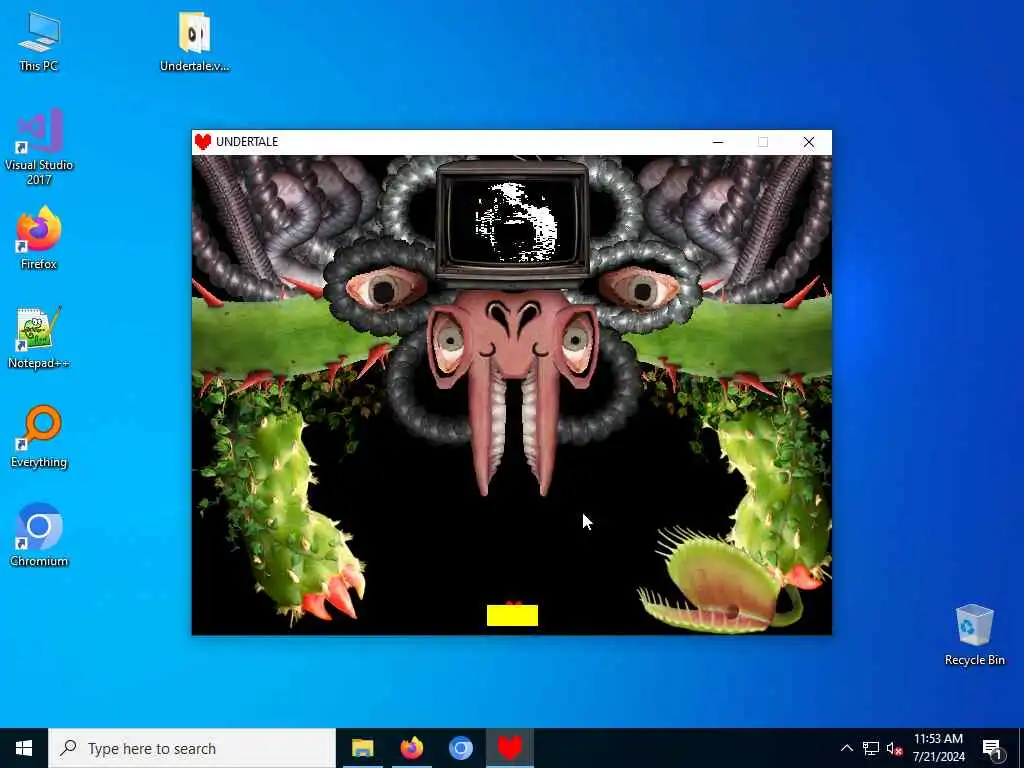Click the Venus flytrap in the game
This screenshot has width=1024, height=768.
click(718, 583)
